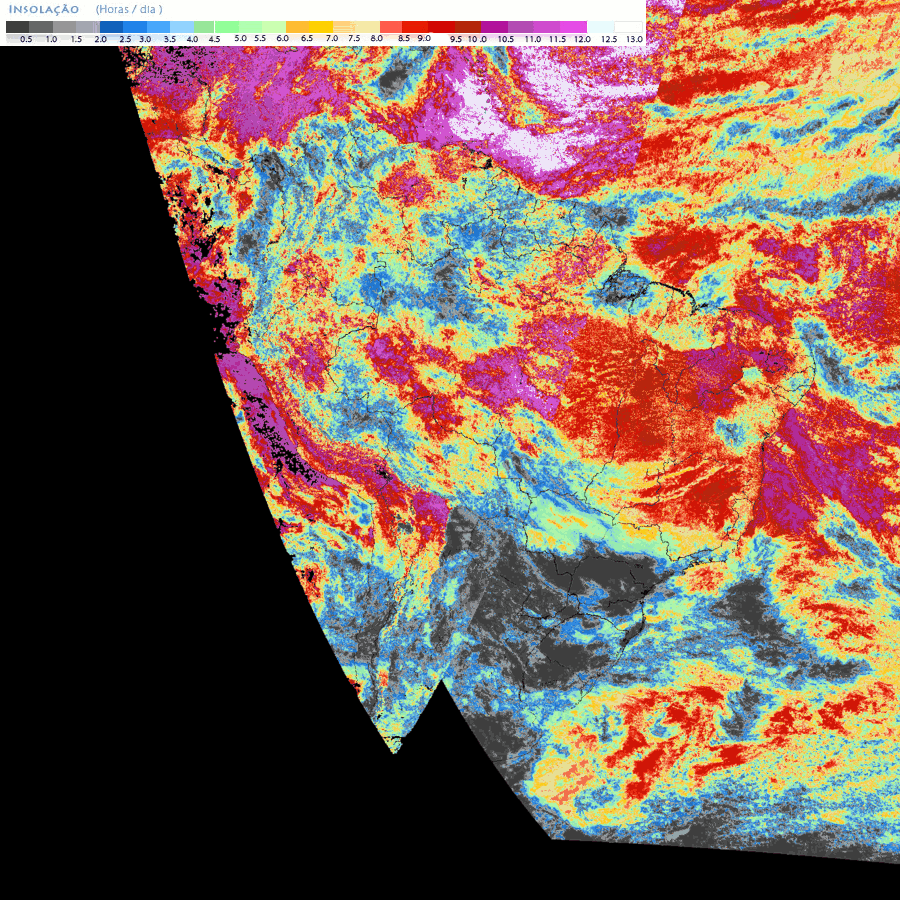
Task: Click the 4.5 legend value
Action: tap(215, 39)
